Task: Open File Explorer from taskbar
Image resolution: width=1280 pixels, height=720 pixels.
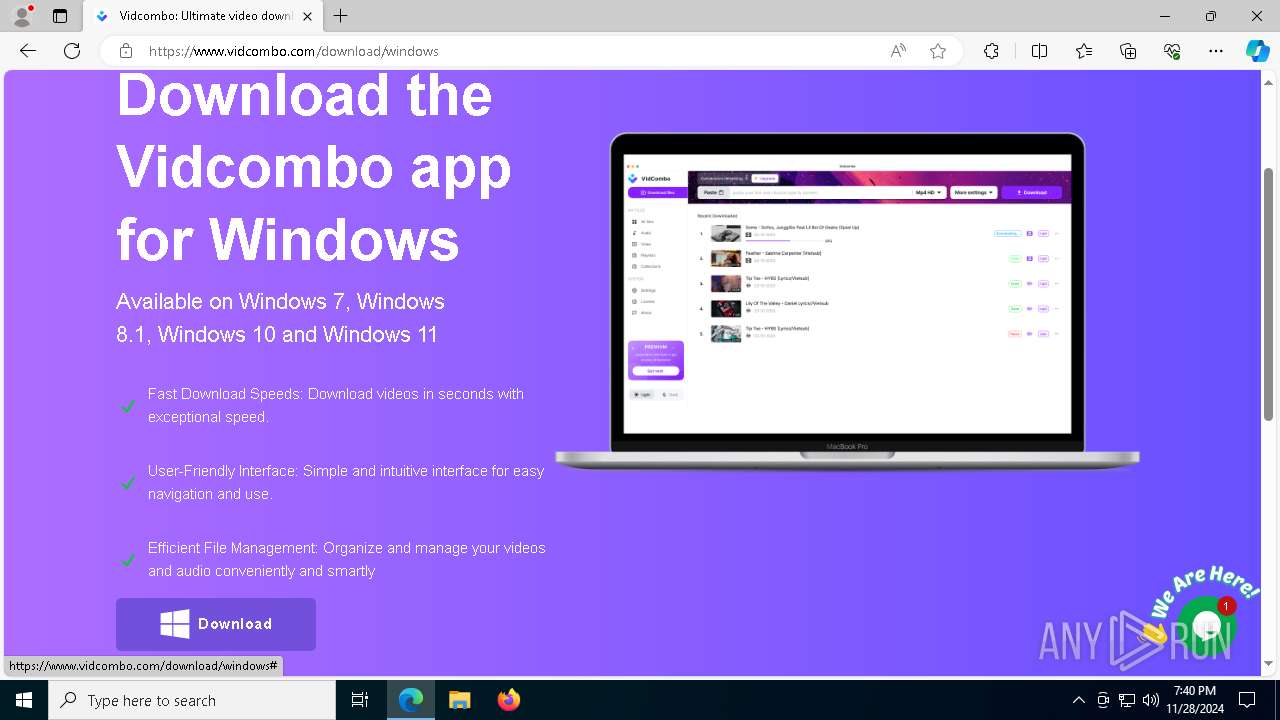Action: (459, 700)
